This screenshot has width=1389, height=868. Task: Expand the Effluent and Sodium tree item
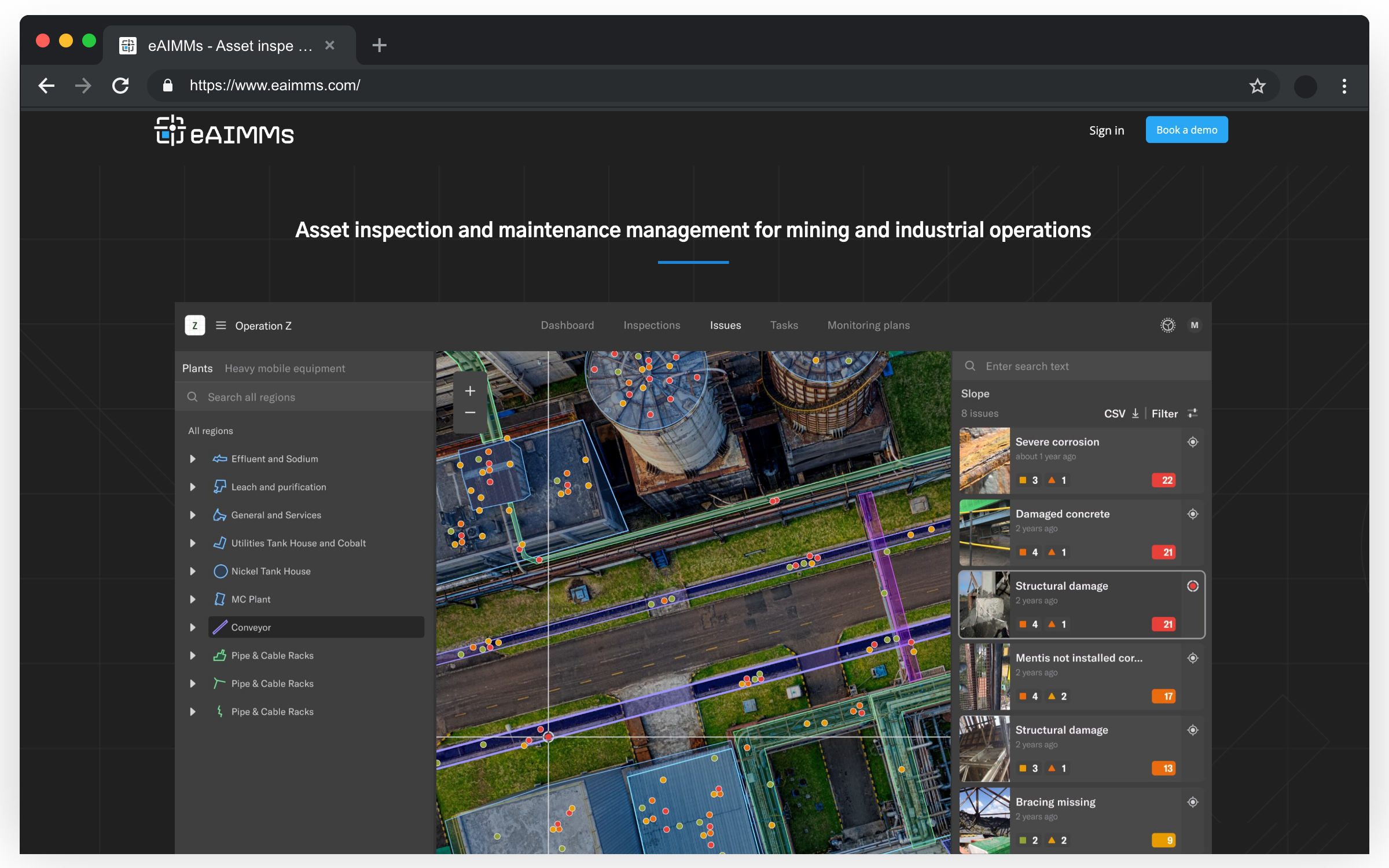[193, 458]
